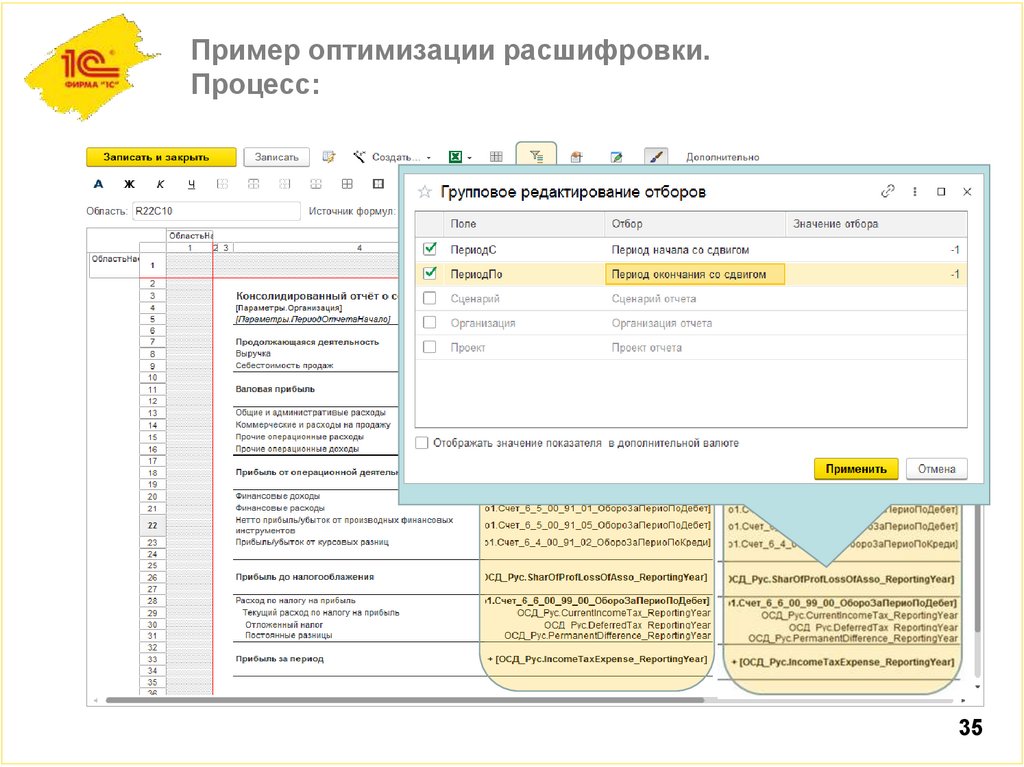This screenshot has height=767, width=1024.
Task: Open the three-dot menu of the dialog
Action: click(913, 190)
